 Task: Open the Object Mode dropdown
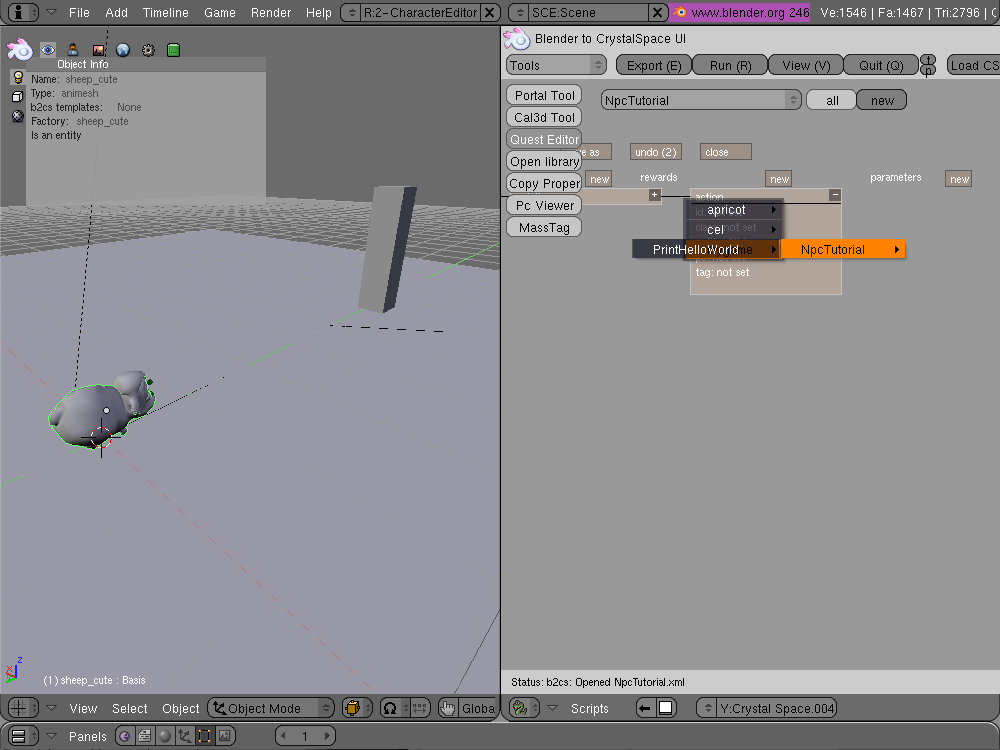click(271, 708)
